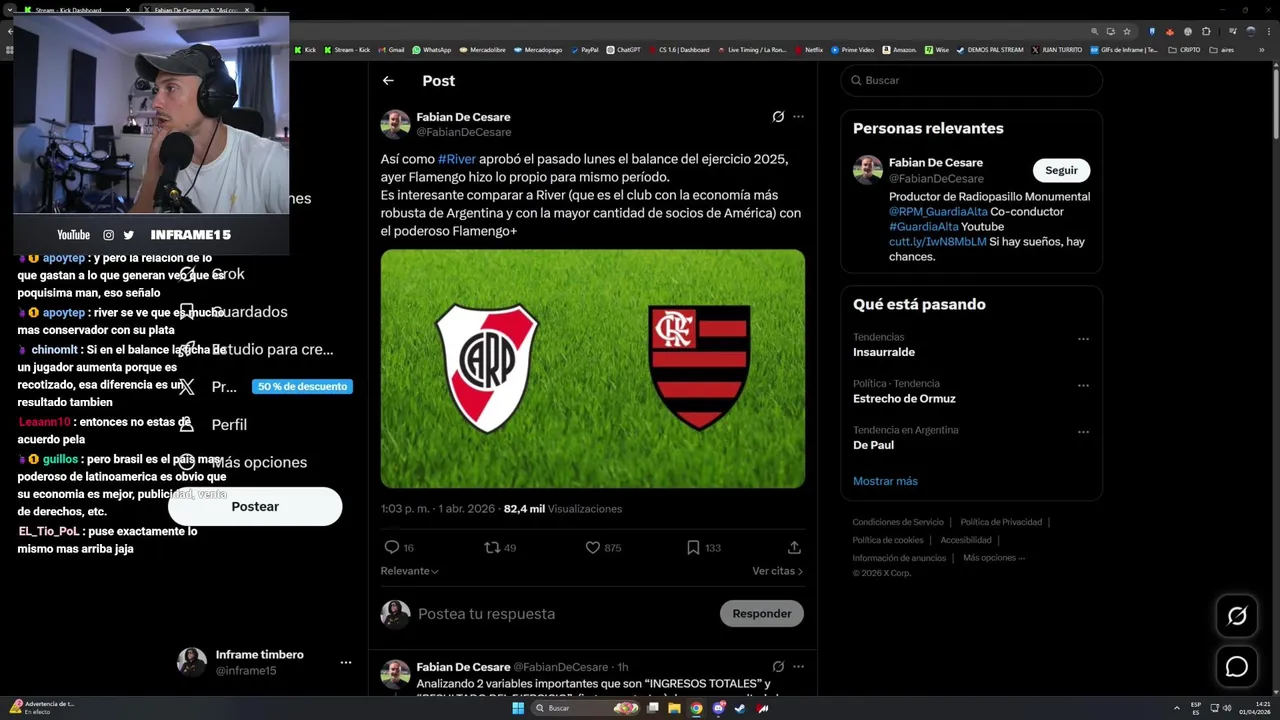
Task: Open three-dot options on Fabian's main post
Action: (798, 117)
